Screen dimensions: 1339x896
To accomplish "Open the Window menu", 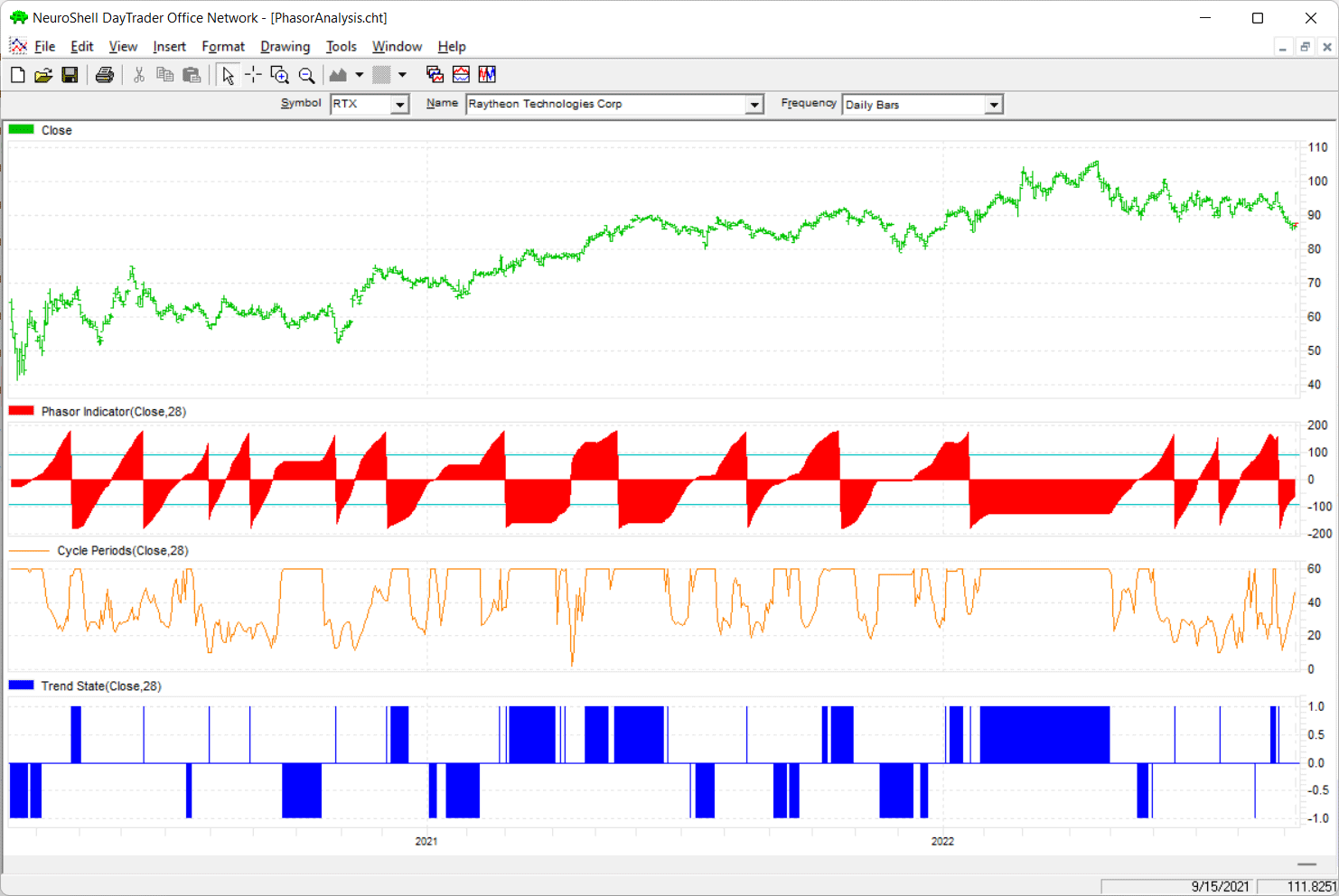I will pyautogui.click(x=398, y=47).
